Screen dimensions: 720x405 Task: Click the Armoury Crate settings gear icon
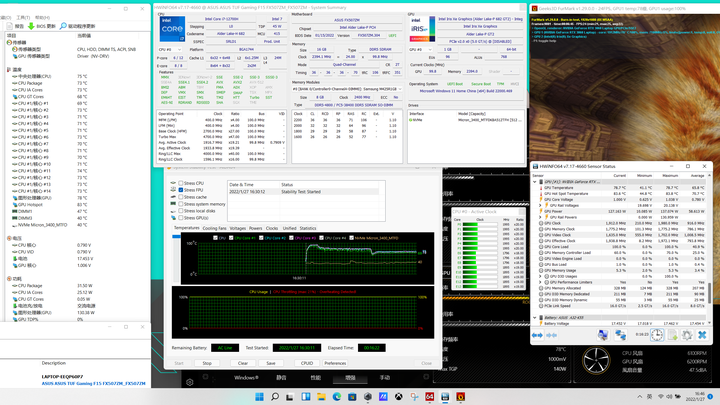190,382
